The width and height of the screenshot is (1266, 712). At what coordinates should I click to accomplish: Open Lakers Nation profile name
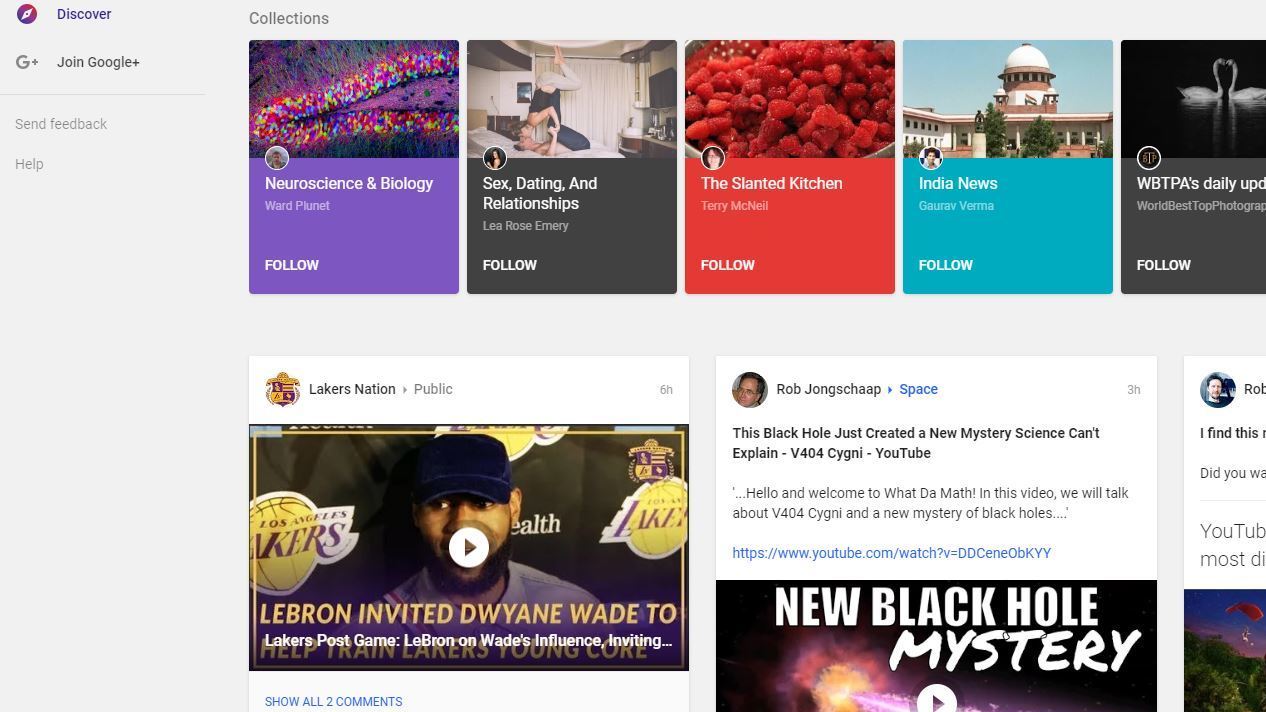352,389
